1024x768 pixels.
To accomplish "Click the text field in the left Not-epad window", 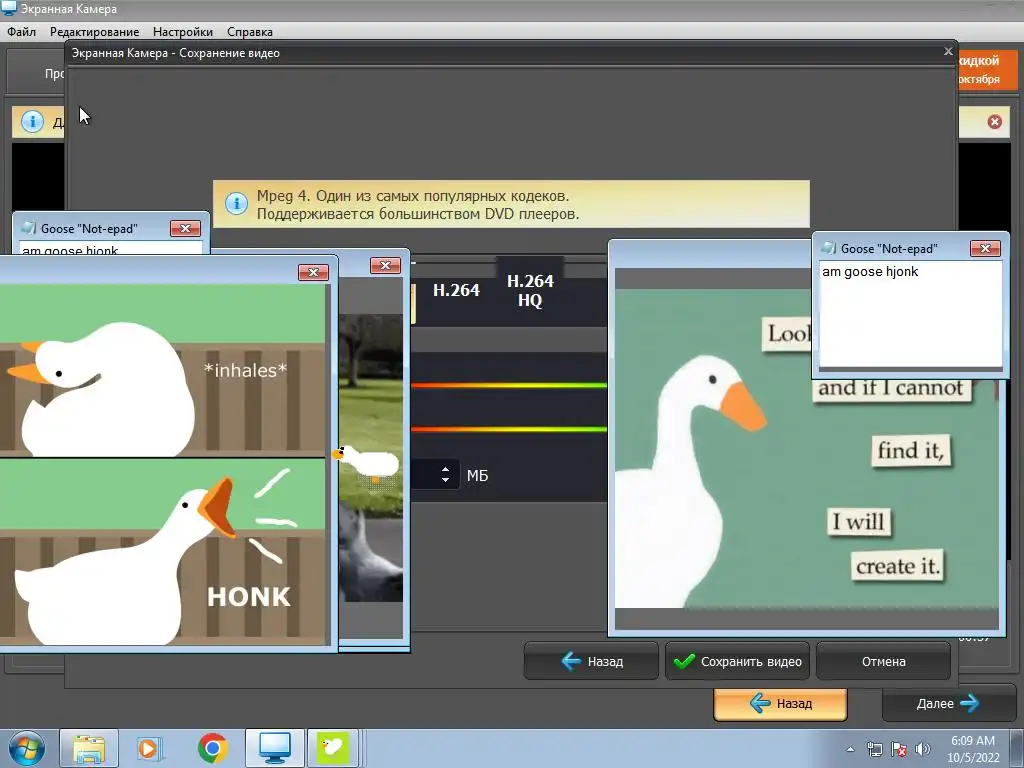I will 111,249.
